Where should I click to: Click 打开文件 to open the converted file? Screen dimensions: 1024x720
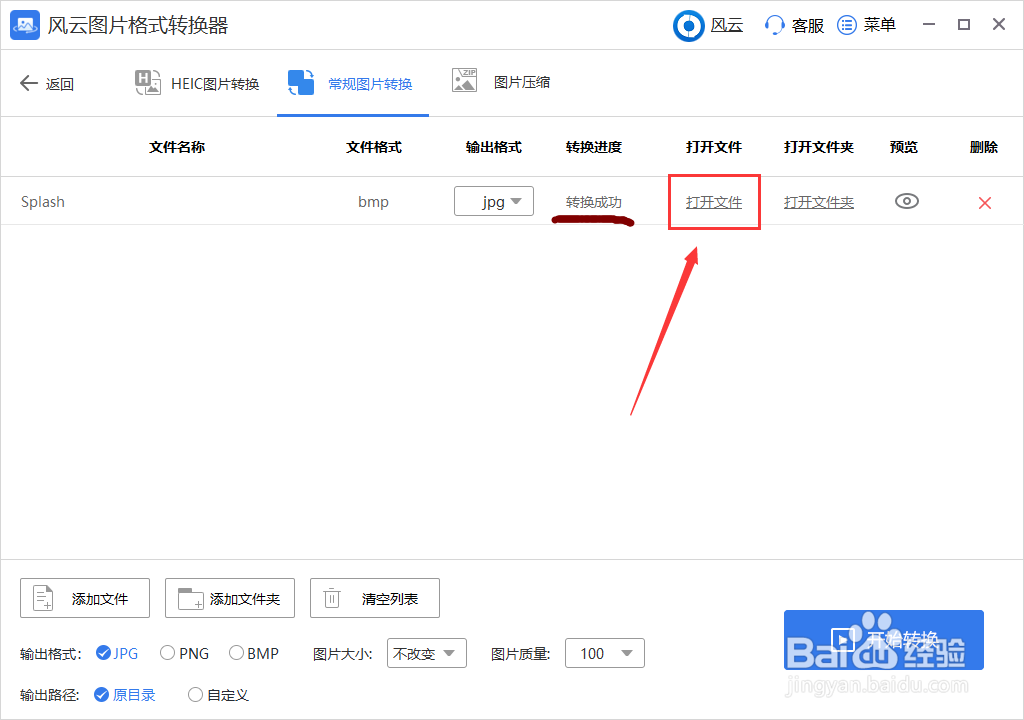pos(714,201)
